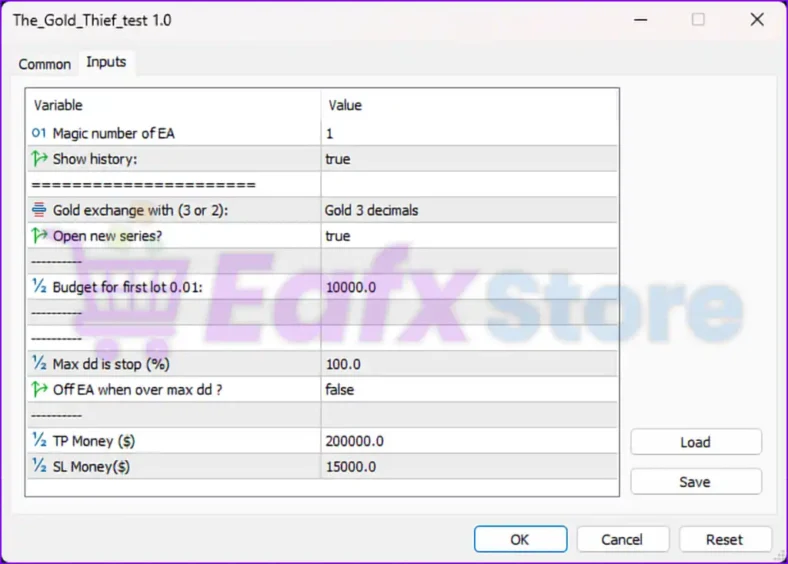Edit the Budget value 10000.0
This screenshot has width=788, height=564.
pos(469,287)
